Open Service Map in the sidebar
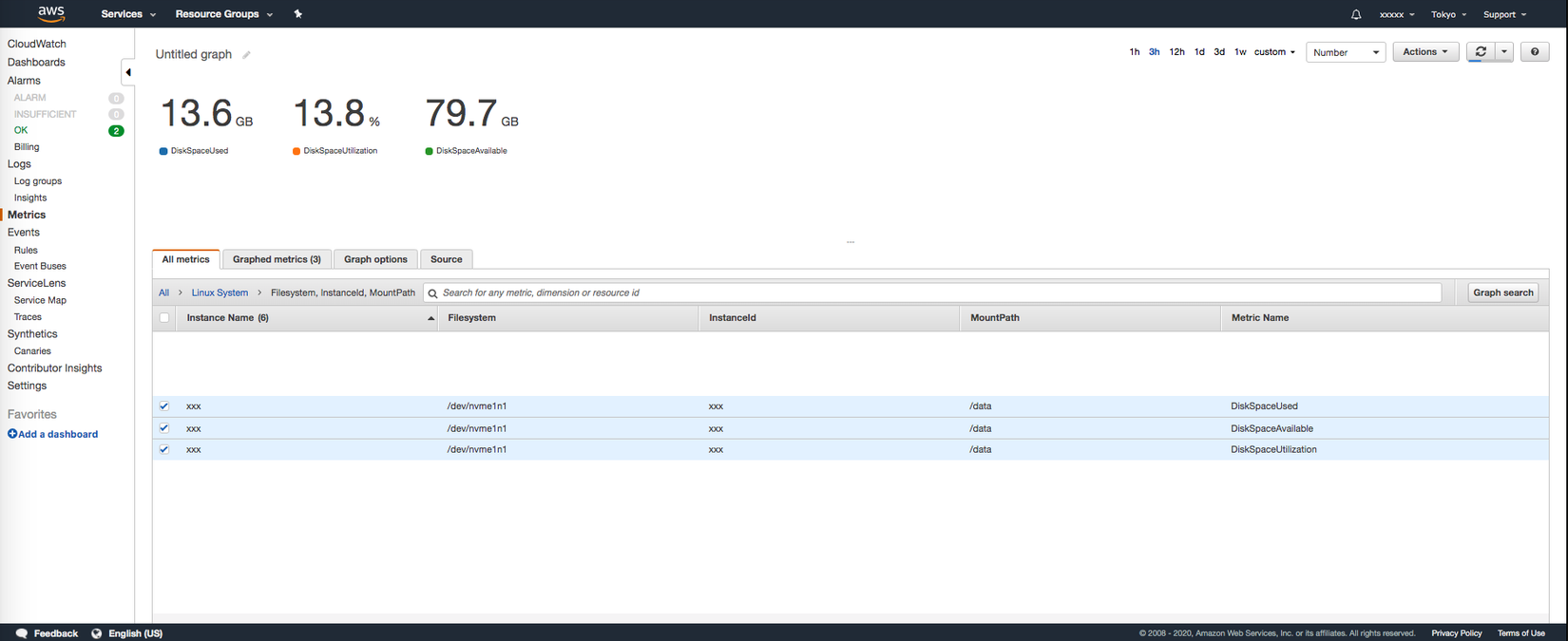Screen dimensions: 1568x641 [40, 301]
